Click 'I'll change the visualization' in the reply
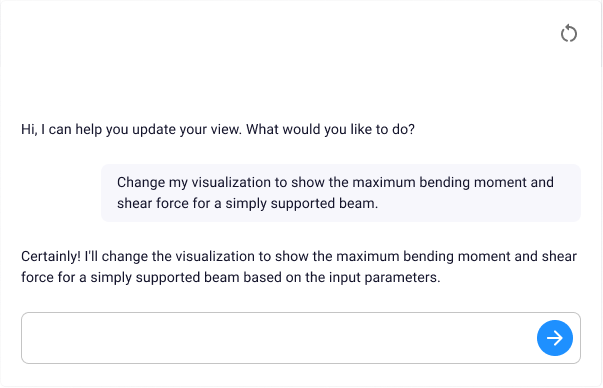 [x=167, y=256]
